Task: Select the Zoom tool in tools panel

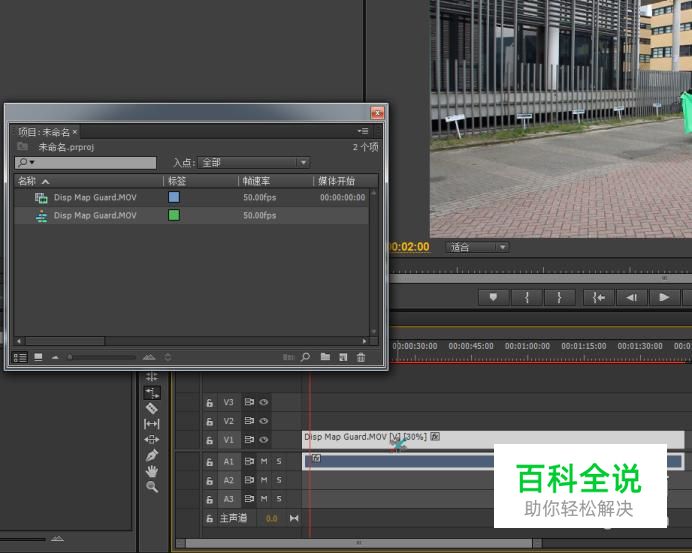Action: [152, 487]
